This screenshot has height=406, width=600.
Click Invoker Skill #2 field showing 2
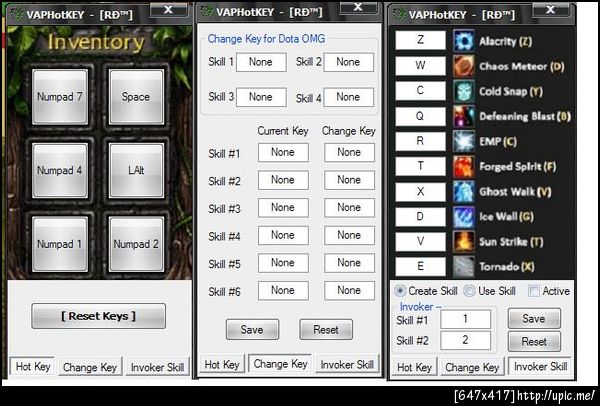[465, 340]
